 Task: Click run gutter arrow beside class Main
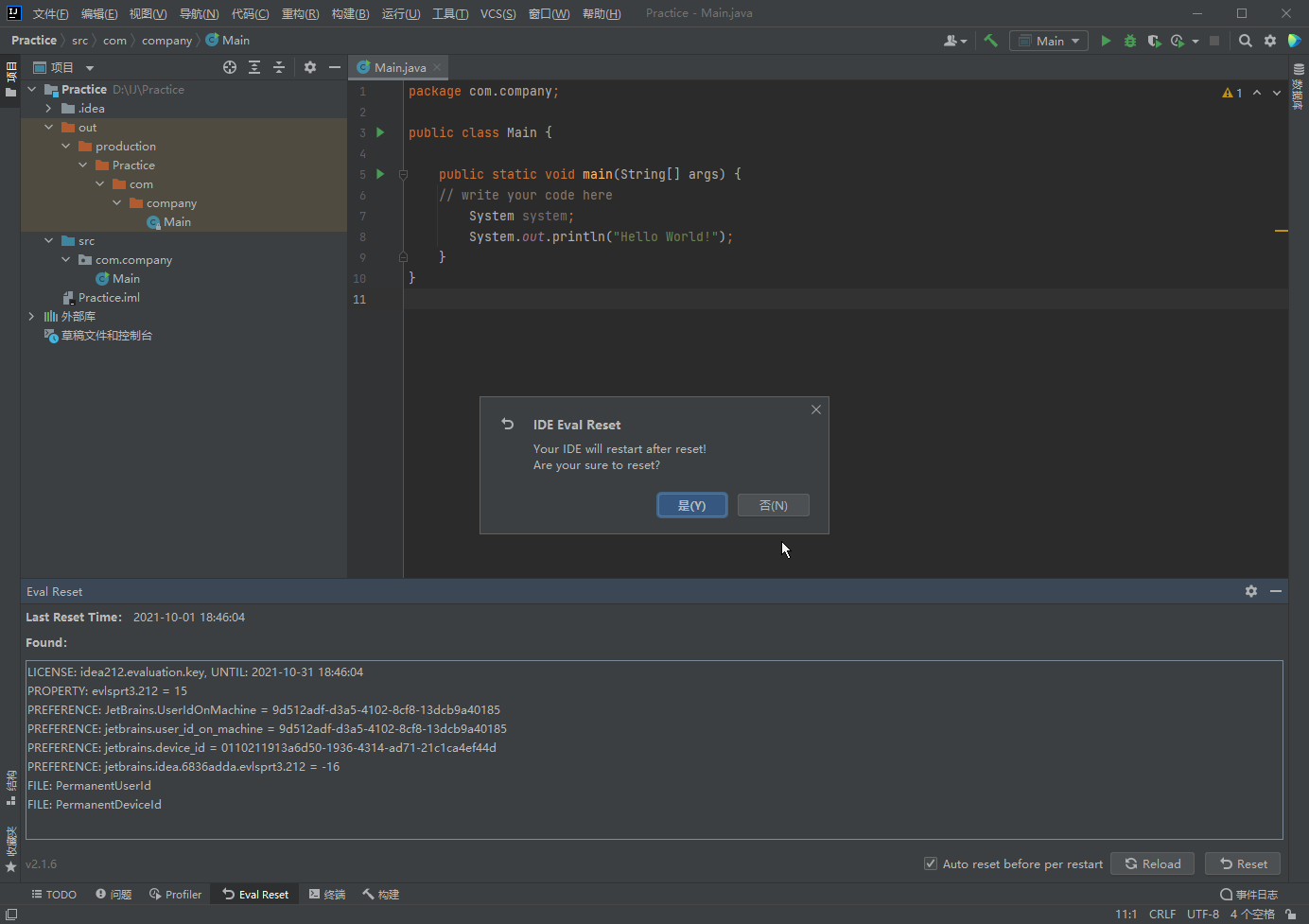click(380, 132)
